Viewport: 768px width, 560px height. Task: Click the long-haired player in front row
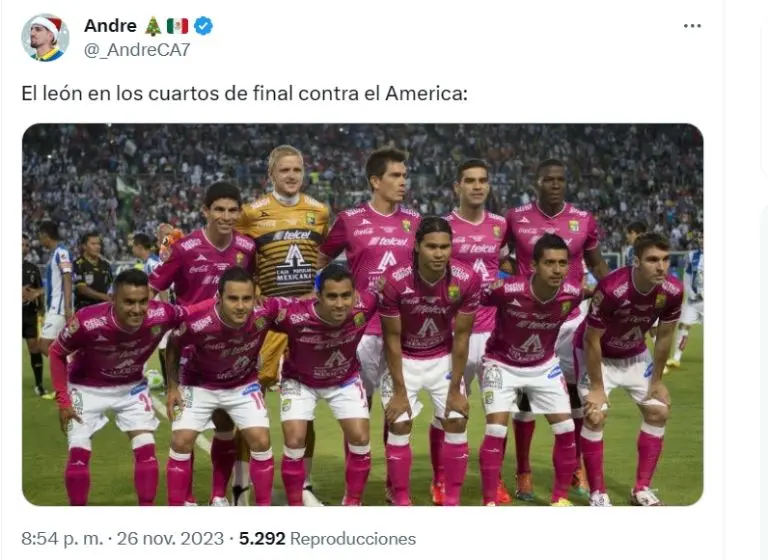[x=428, y=360]
